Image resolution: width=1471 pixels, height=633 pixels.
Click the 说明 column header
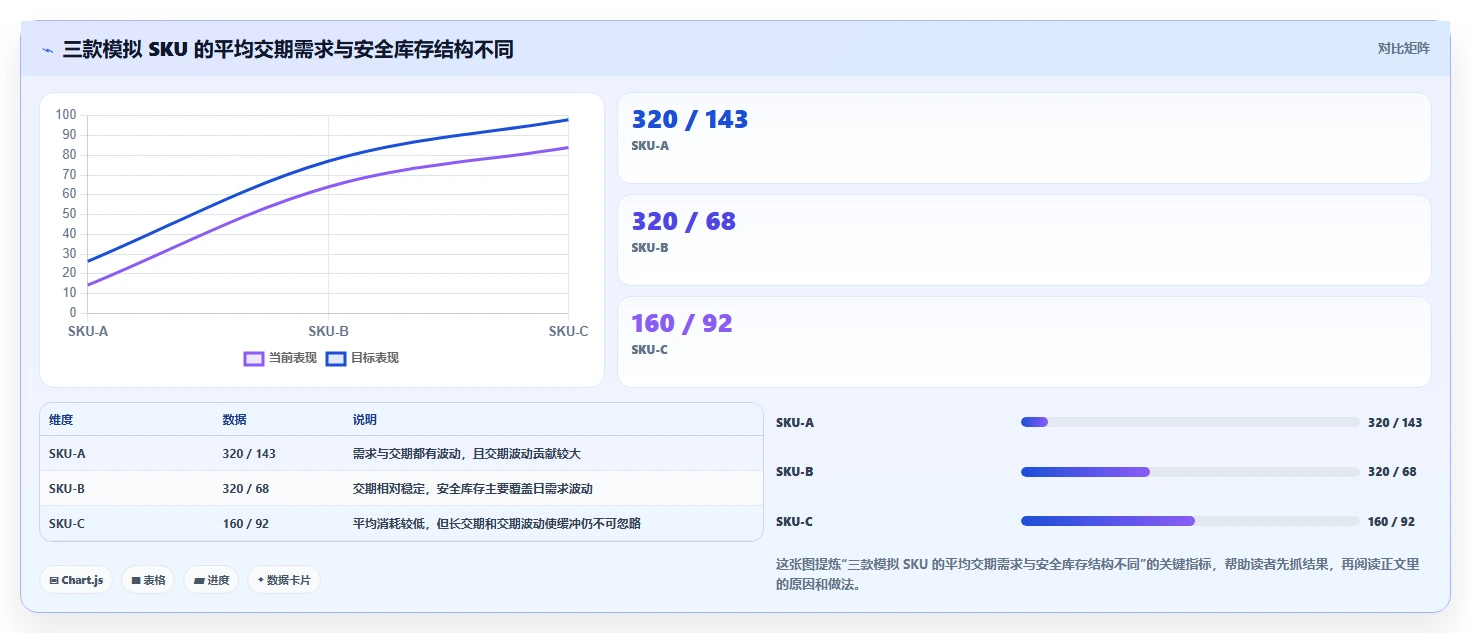pyautogui.click(x=365, y=420)
